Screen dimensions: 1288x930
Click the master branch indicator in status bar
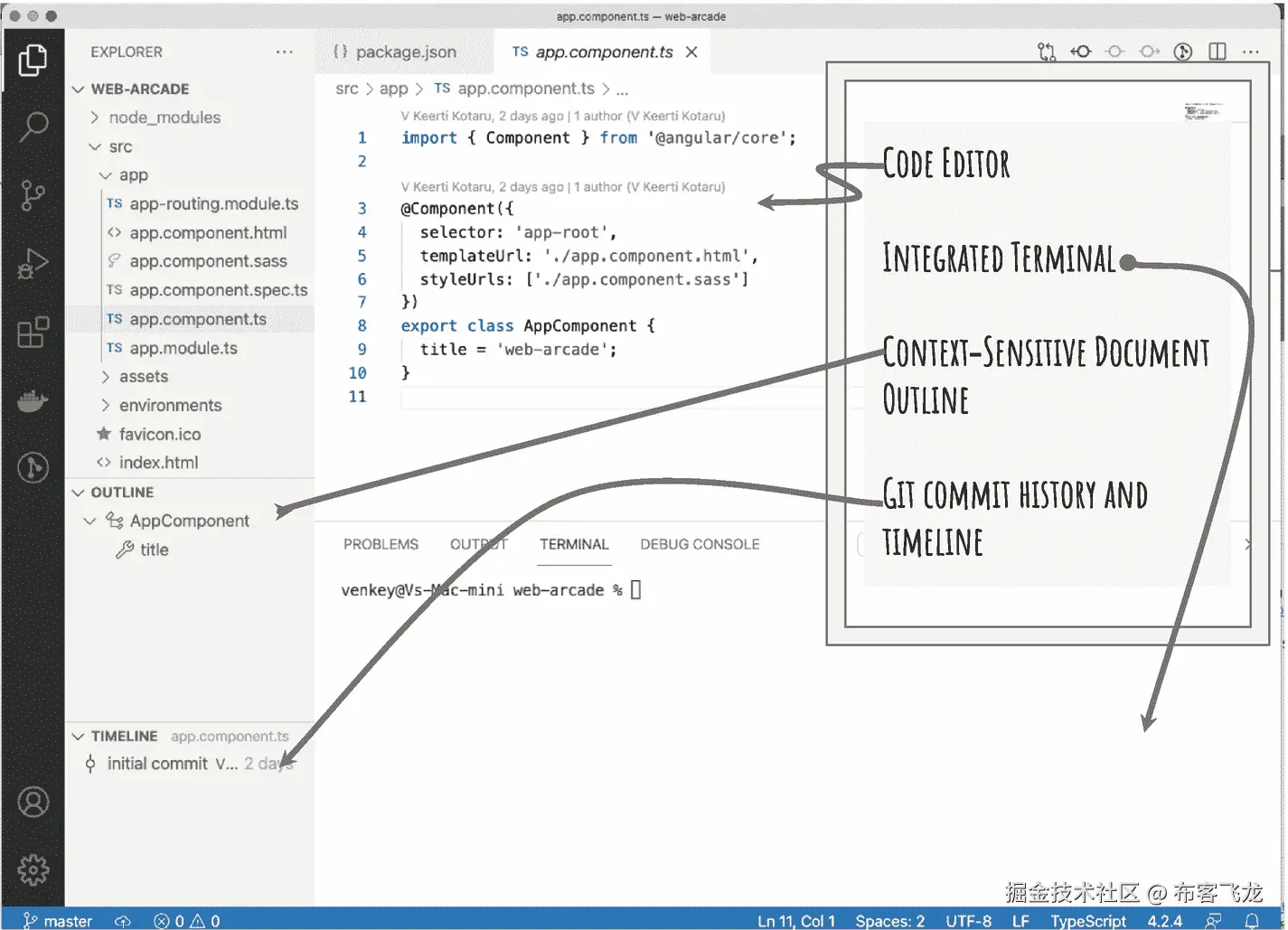tap(58, 921)
